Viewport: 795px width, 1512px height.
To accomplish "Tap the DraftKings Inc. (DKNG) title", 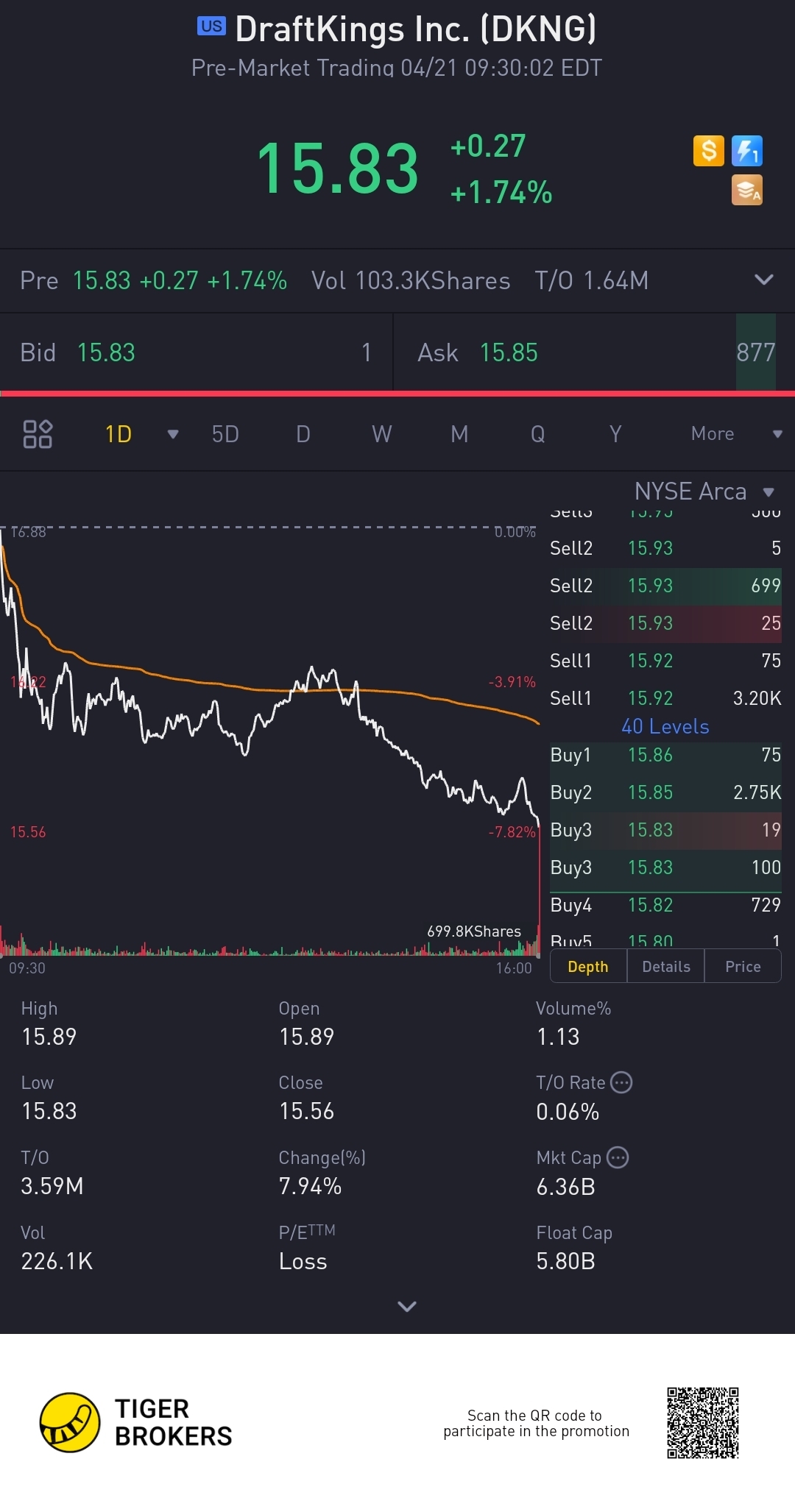I will tap(416, 29).
